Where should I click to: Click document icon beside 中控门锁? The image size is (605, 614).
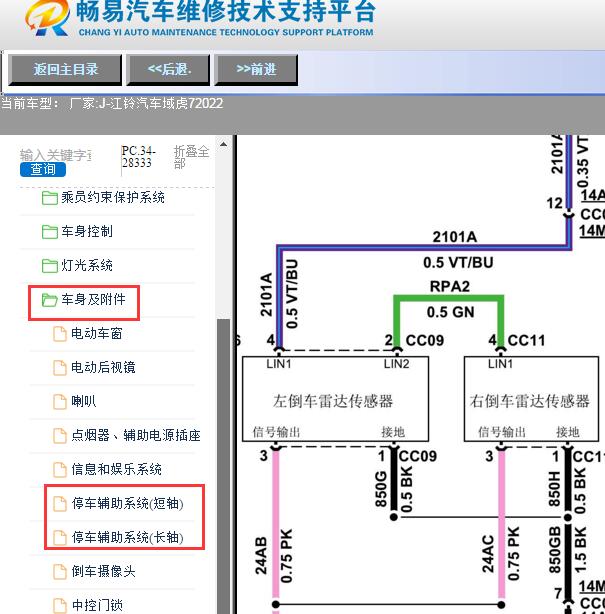click(x=60, y=606)
